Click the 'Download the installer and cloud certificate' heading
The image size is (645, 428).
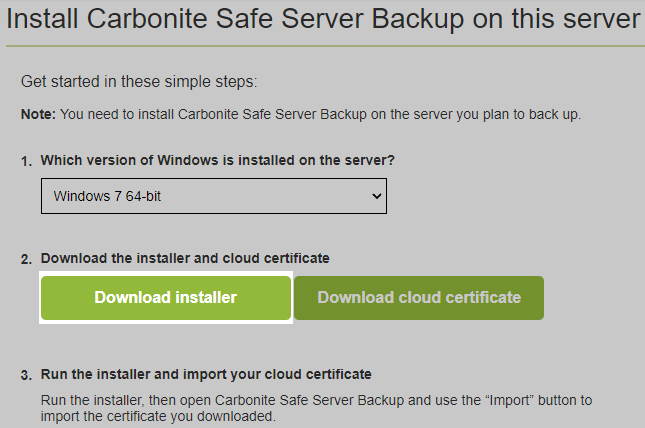185,258
